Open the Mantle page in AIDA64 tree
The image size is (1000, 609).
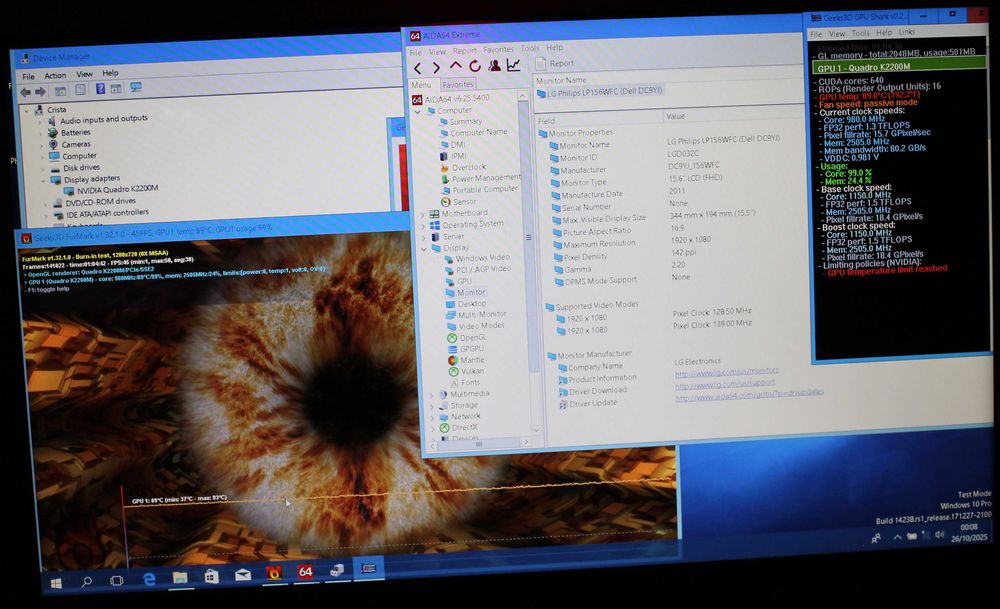coord(466,360)
